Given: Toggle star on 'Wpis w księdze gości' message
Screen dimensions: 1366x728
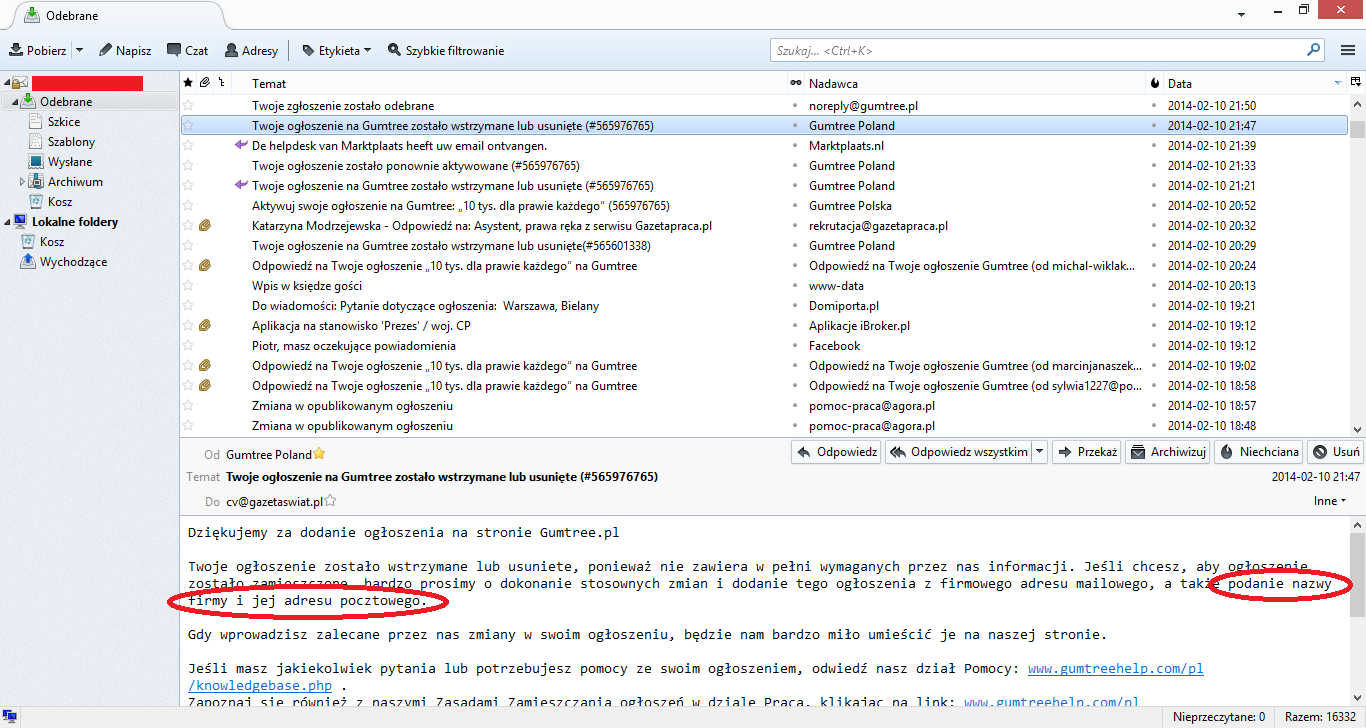Looking at the screenshot, I should point(188,286).
